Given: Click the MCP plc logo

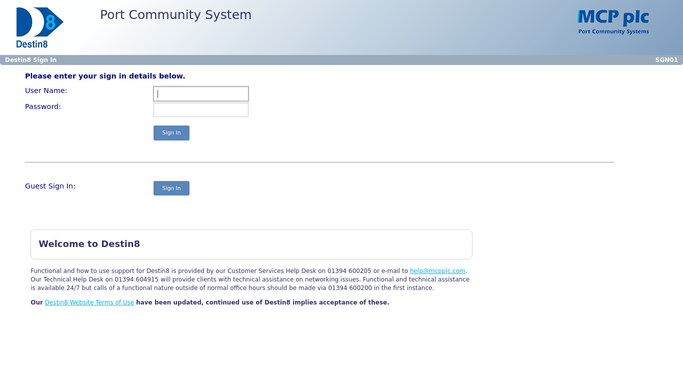Looking at the screenshot, I should (613, 22).
